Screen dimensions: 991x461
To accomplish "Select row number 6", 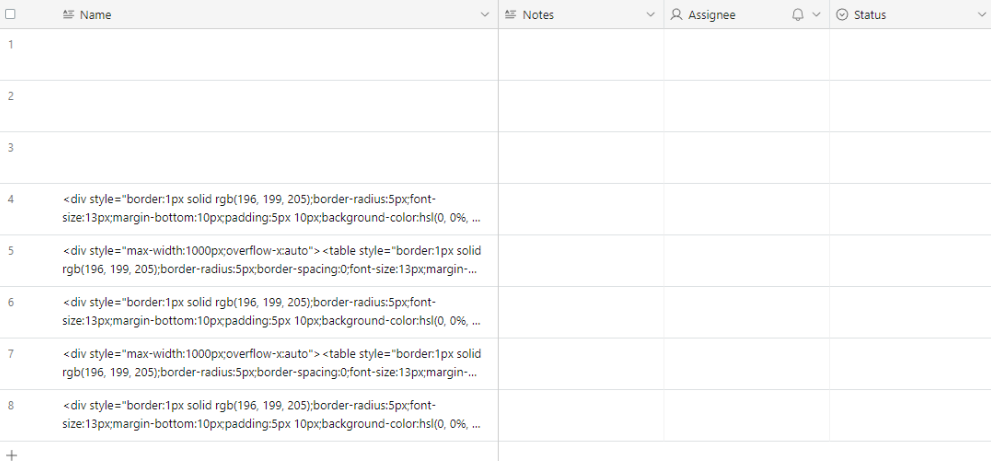I will tap(10, 302).
